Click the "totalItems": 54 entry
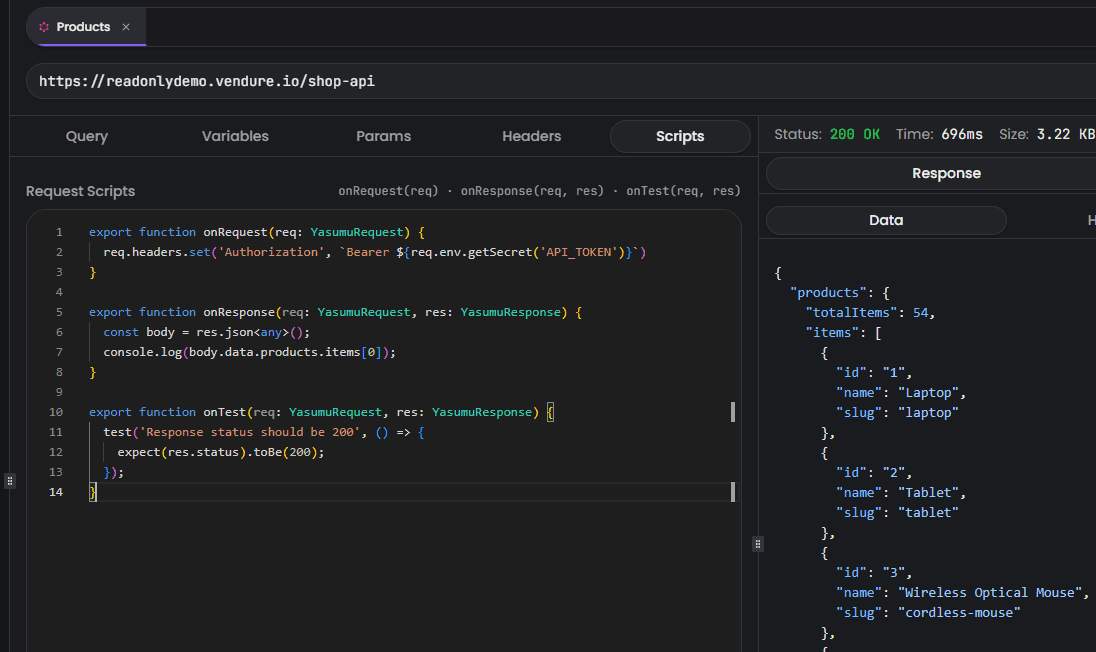1096x652 pixels. (870, 313)
